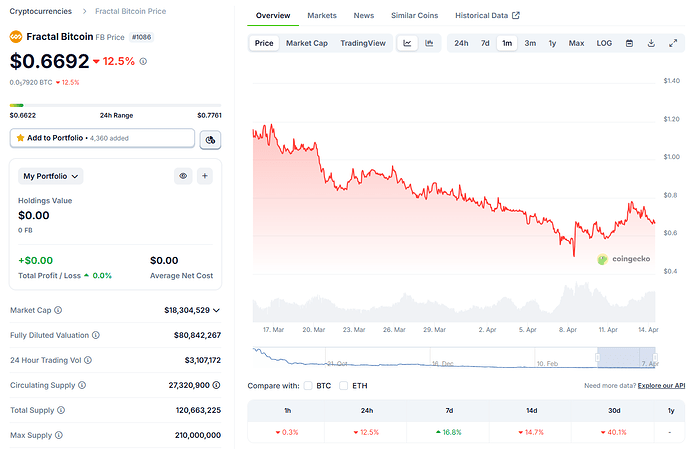This screenshot has width=690, height=449.
Task: Show Market Cap info tooltip icon
Action: click(x=58, y=310)
